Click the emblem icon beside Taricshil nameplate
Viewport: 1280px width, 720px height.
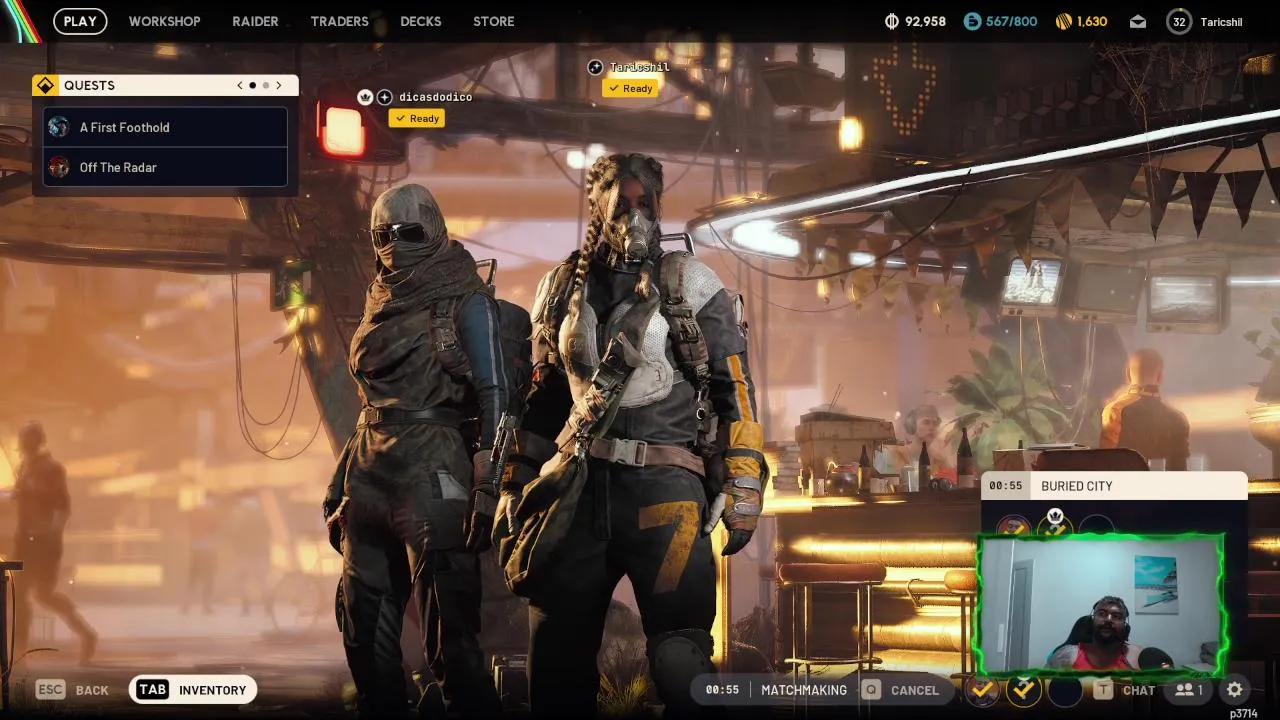point(595,67)
